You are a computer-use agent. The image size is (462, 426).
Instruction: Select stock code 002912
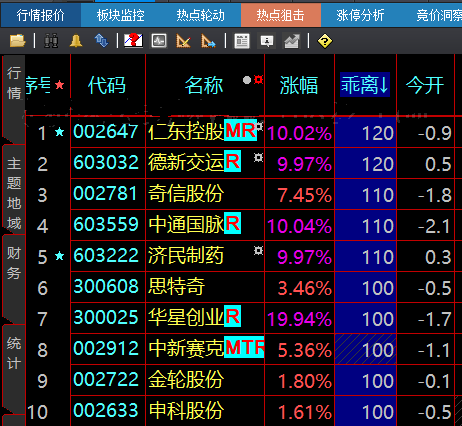[106, 348]
